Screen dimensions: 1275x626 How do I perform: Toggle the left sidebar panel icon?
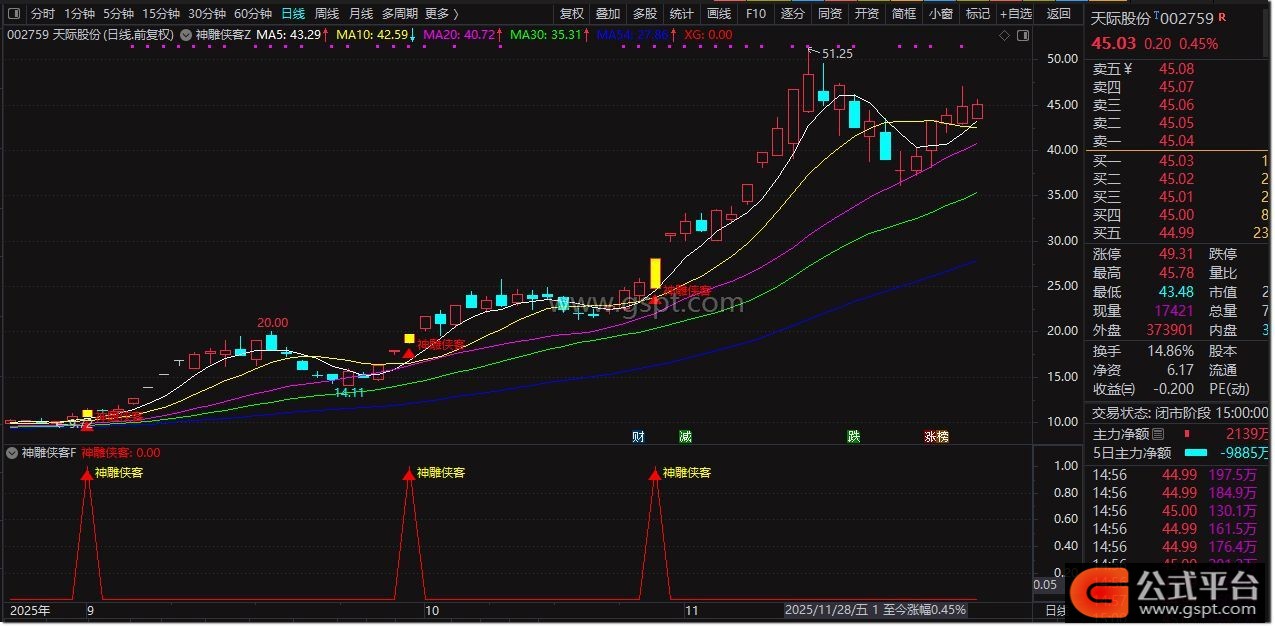tap(15, 14)
